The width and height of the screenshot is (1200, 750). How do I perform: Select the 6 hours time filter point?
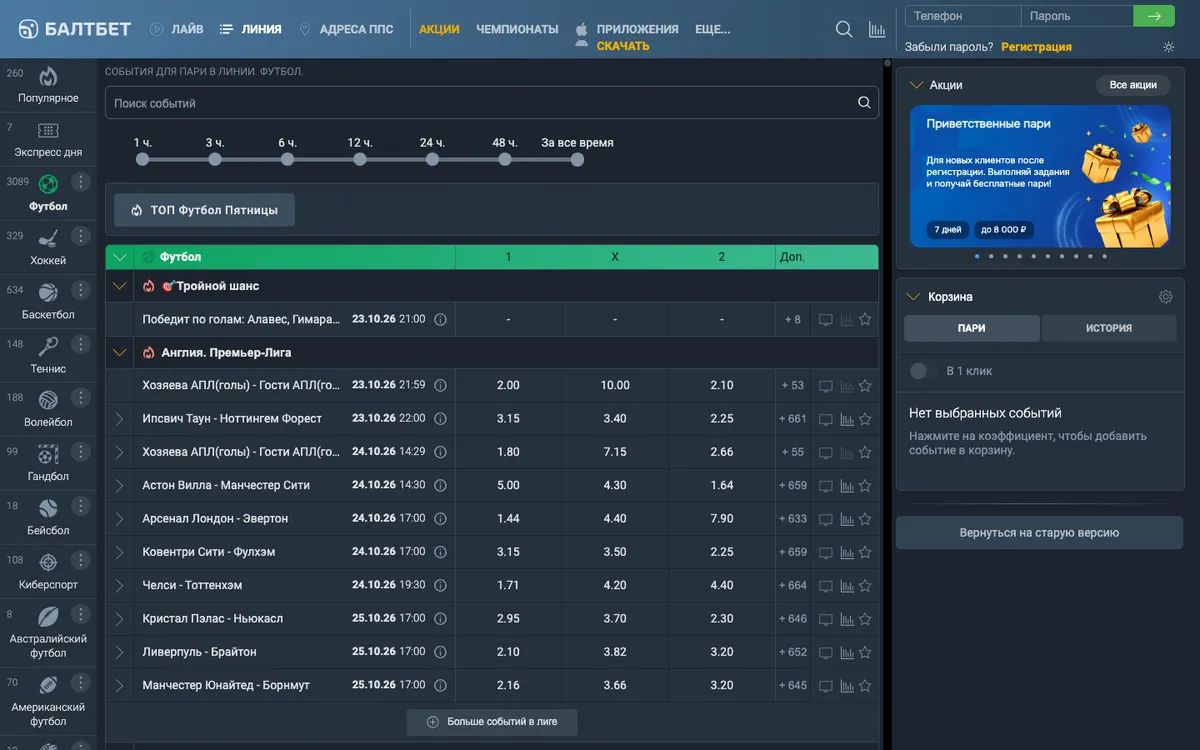288,159
